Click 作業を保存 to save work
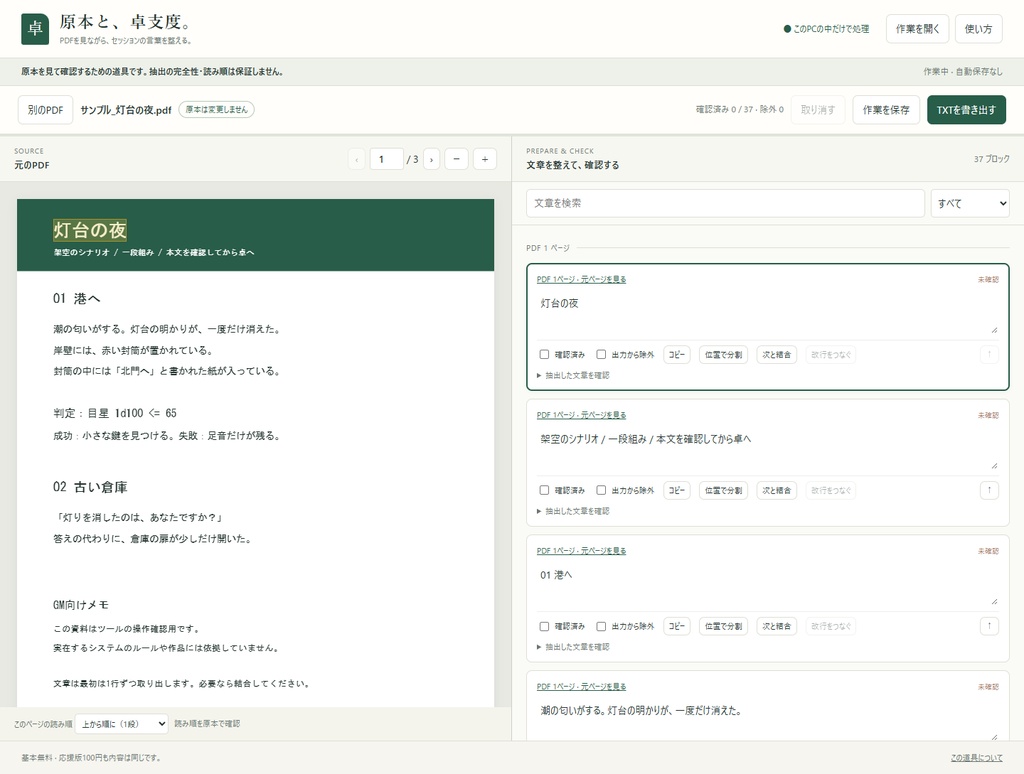The image size is (1024, 774). tap(886, 110)
